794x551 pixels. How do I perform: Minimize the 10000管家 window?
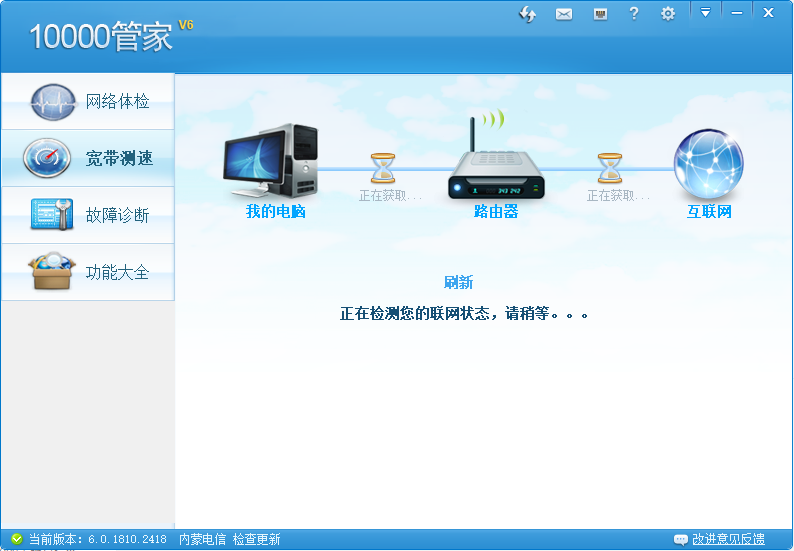point(737,13)
